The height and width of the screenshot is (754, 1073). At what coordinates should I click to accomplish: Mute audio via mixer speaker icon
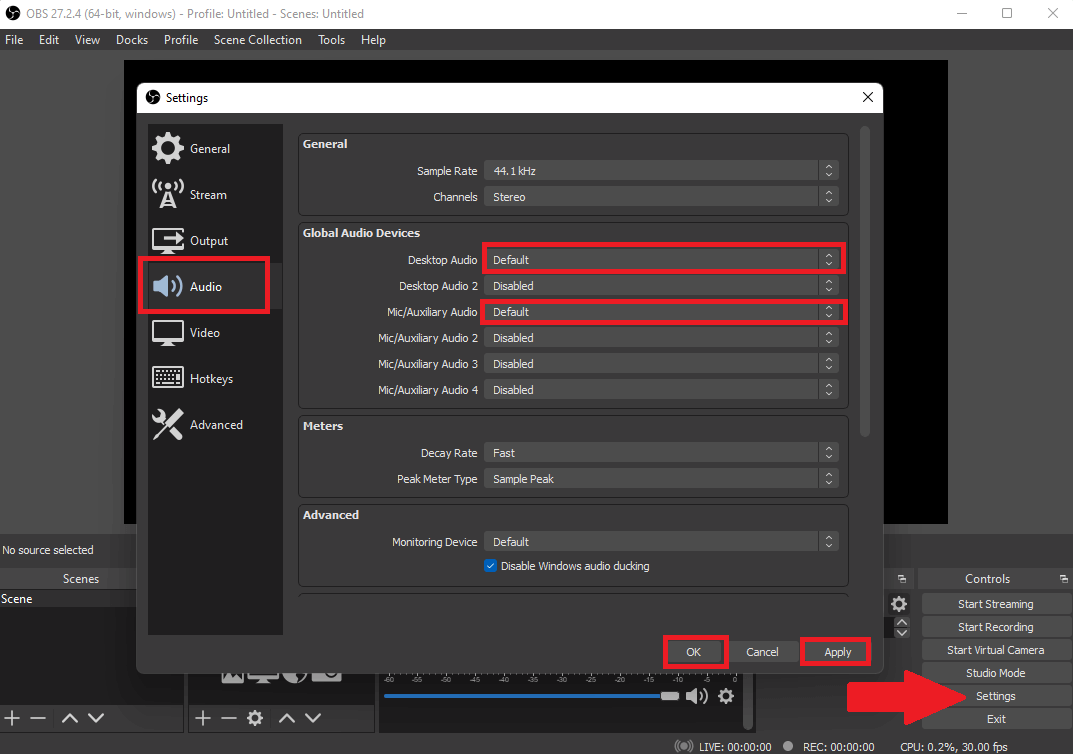click(697, 697)
